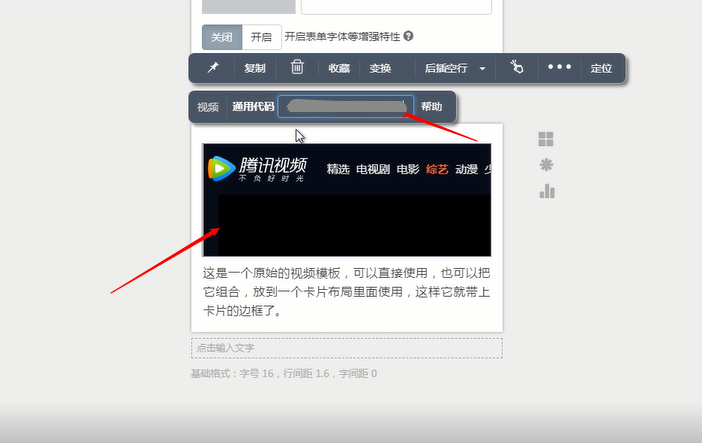Select the 通用代码 tab
702x443 pixels.
253,107
